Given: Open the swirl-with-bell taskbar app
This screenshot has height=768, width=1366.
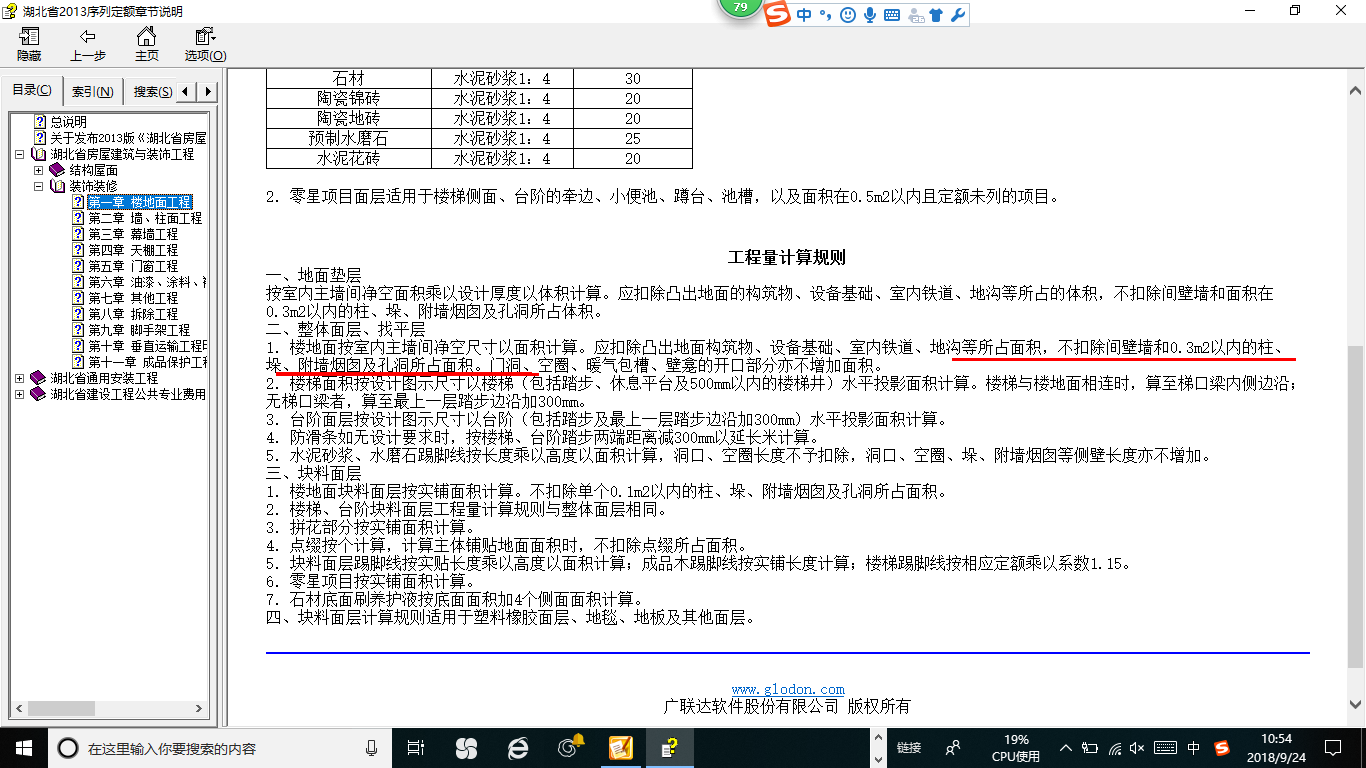Looking at the screenshot, I should pos(570,747).
